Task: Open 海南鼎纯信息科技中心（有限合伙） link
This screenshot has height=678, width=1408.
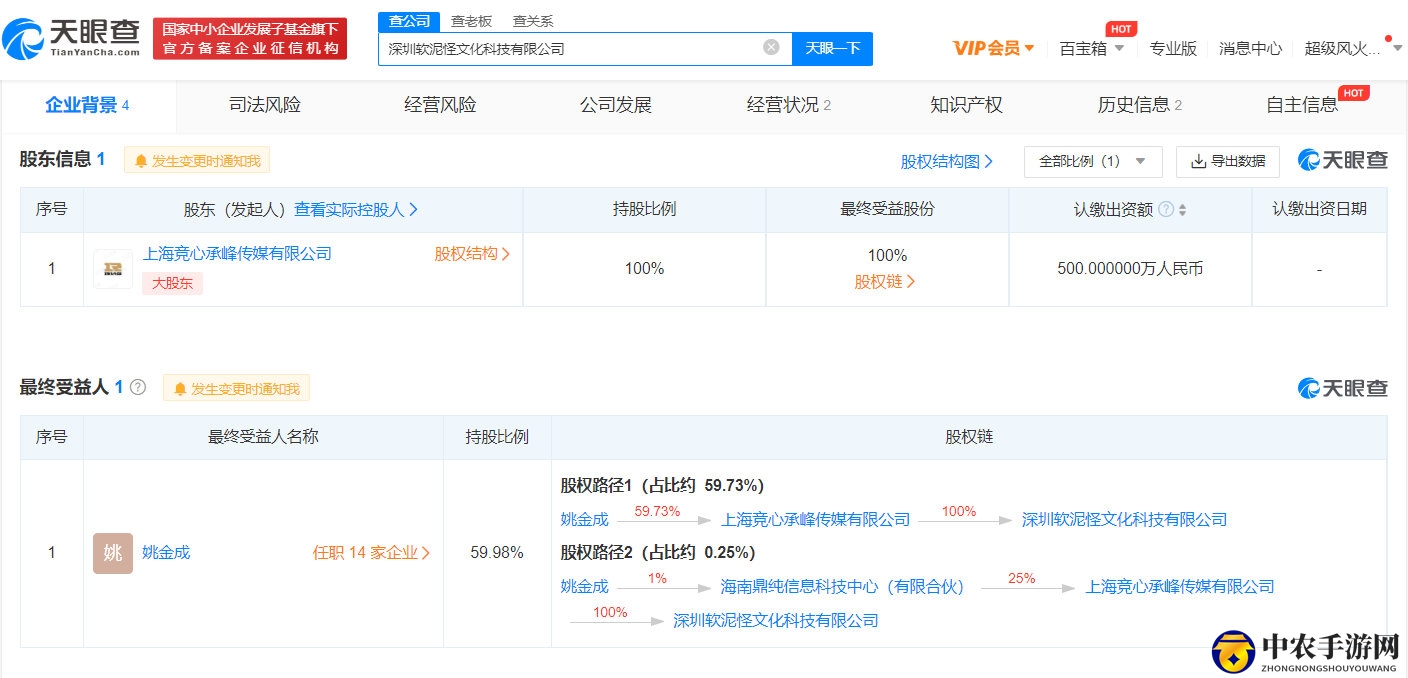Action: (x=845, y=587)
